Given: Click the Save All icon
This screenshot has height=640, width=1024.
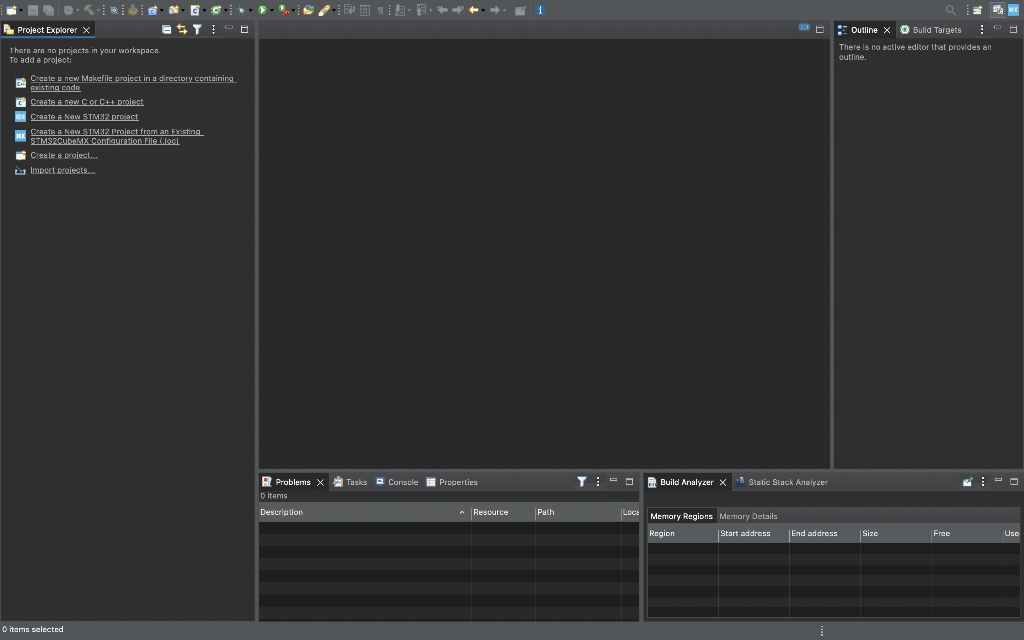Looking at the screenshot, I should coord(46,10).
